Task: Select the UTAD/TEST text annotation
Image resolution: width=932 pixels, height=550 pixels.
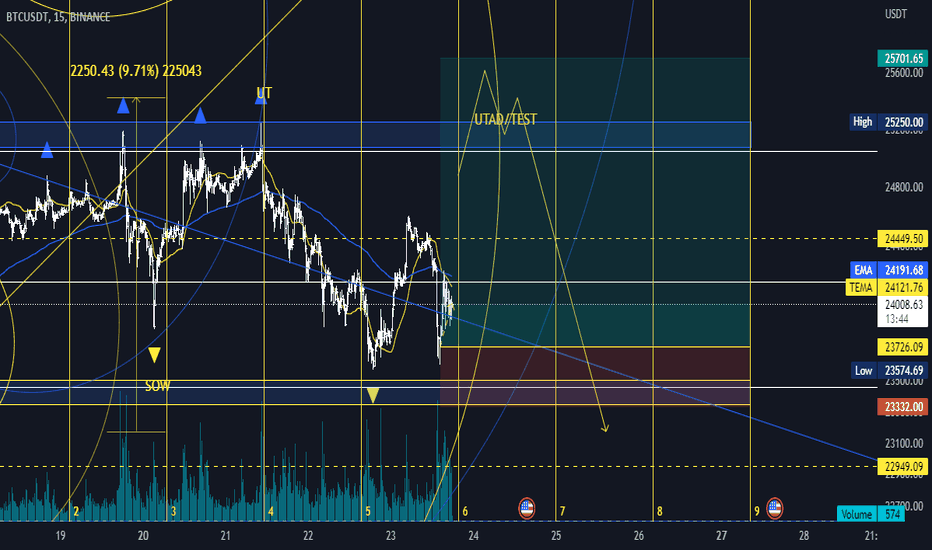Action: 506,120
